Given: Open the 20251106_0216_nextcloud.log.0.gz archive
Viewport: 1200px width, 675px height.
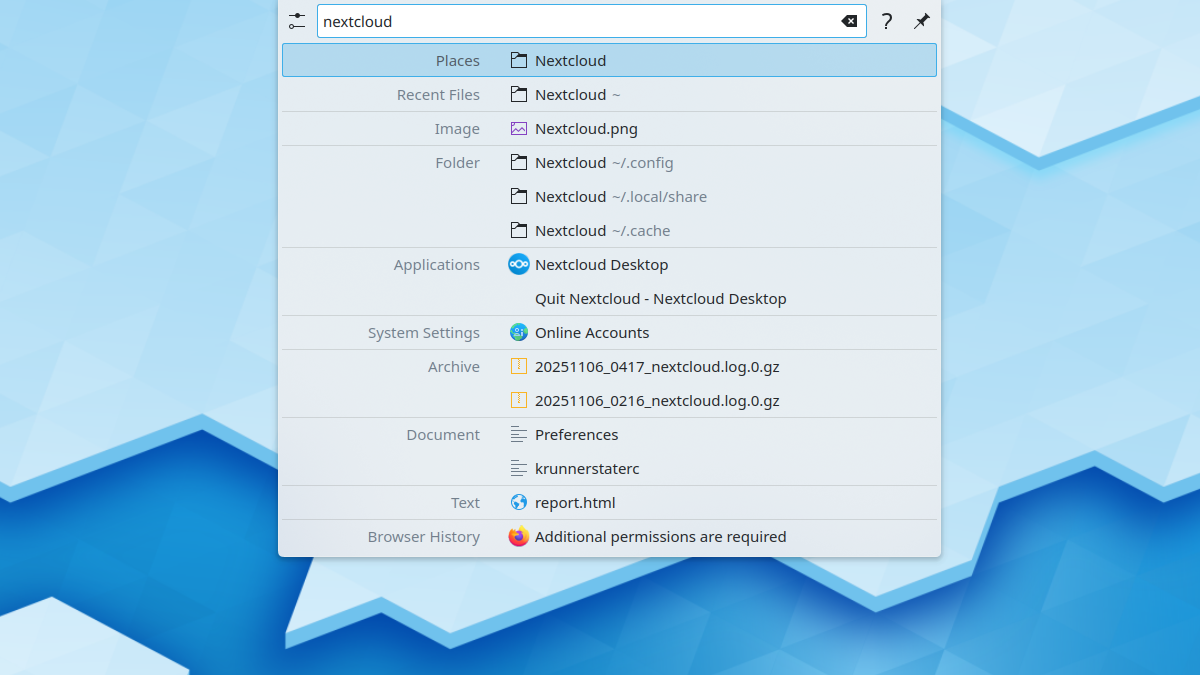Looking at the screenshot, I should [656, 400].
